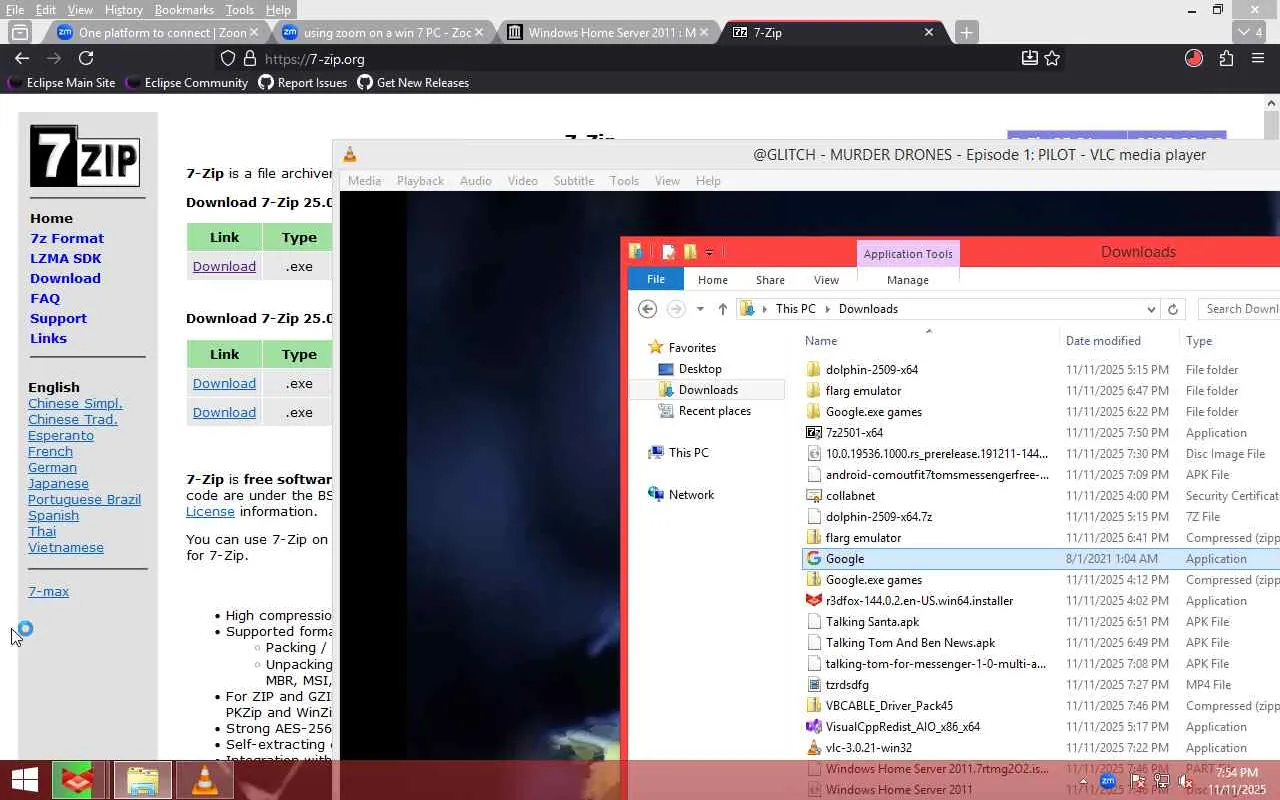Click the site security padlock icon
The width and height of the screenshot is (1280, 800).
click(250, 59)
